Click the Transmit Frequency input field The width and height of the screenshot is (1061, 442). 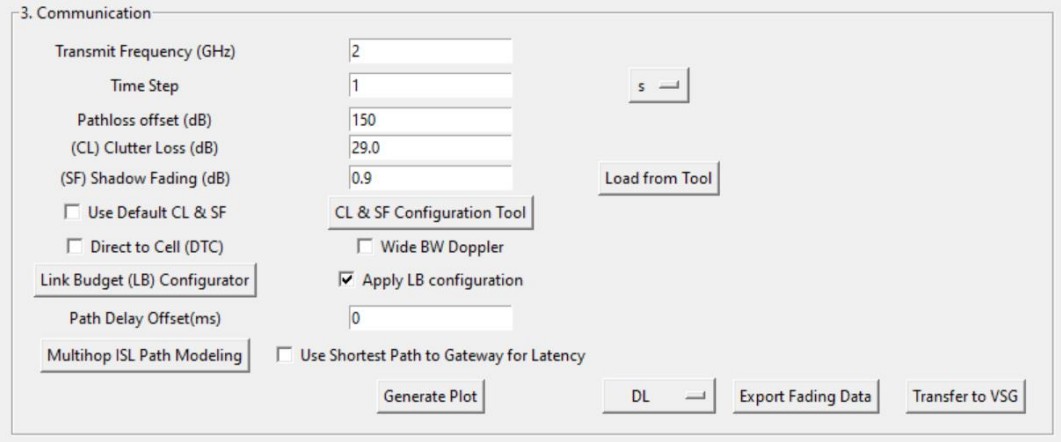point(430,52)
